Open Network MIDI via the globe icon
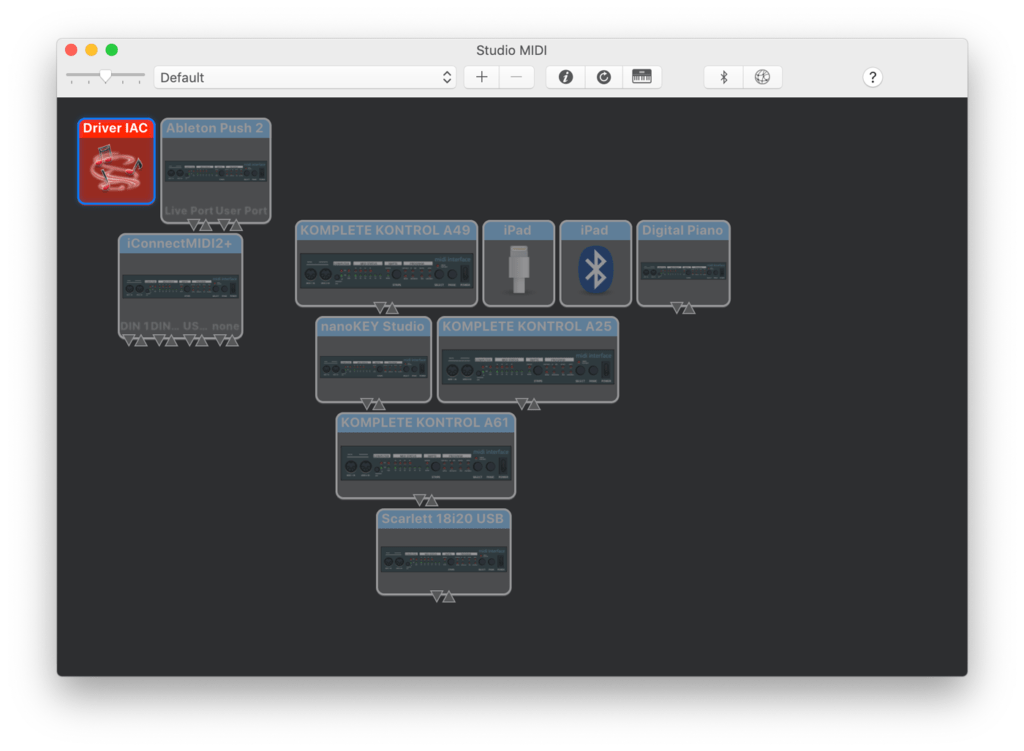This screenshot has width=1024, height=751. coord(763,77)
